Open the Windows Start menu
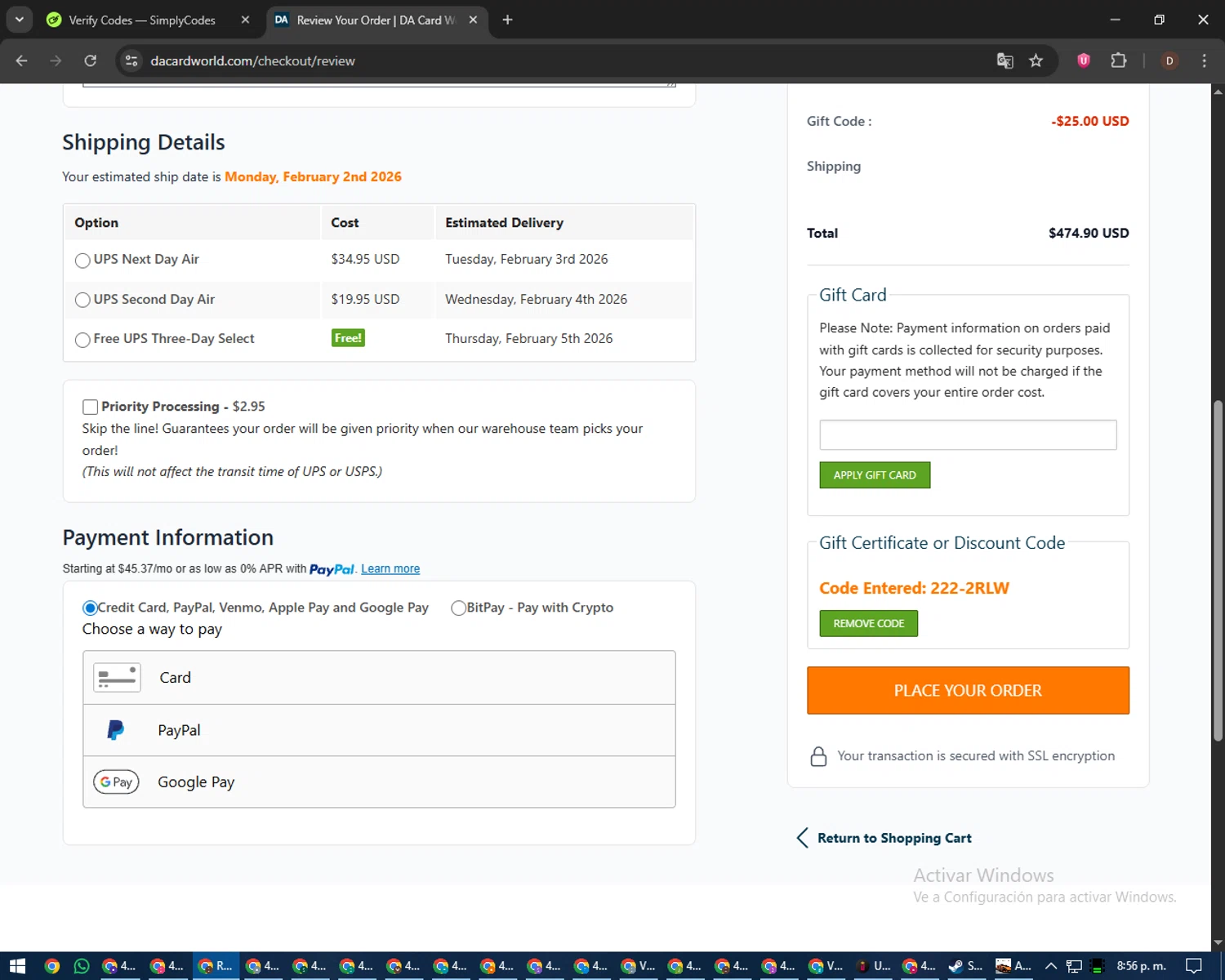 click(18, 966)
